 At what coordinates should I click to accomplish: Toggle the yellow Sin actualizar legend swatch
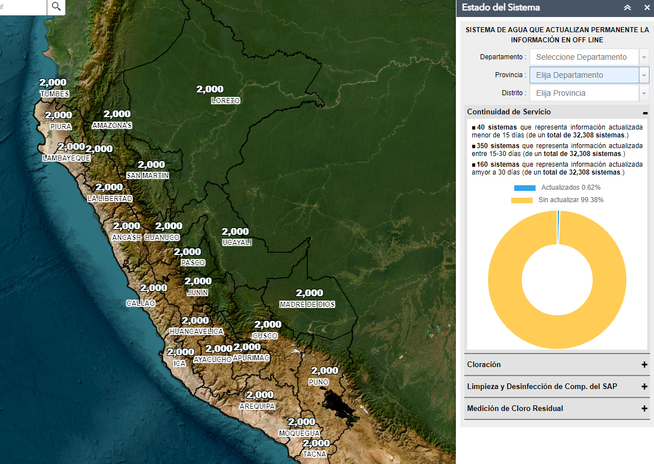point(522,200)
